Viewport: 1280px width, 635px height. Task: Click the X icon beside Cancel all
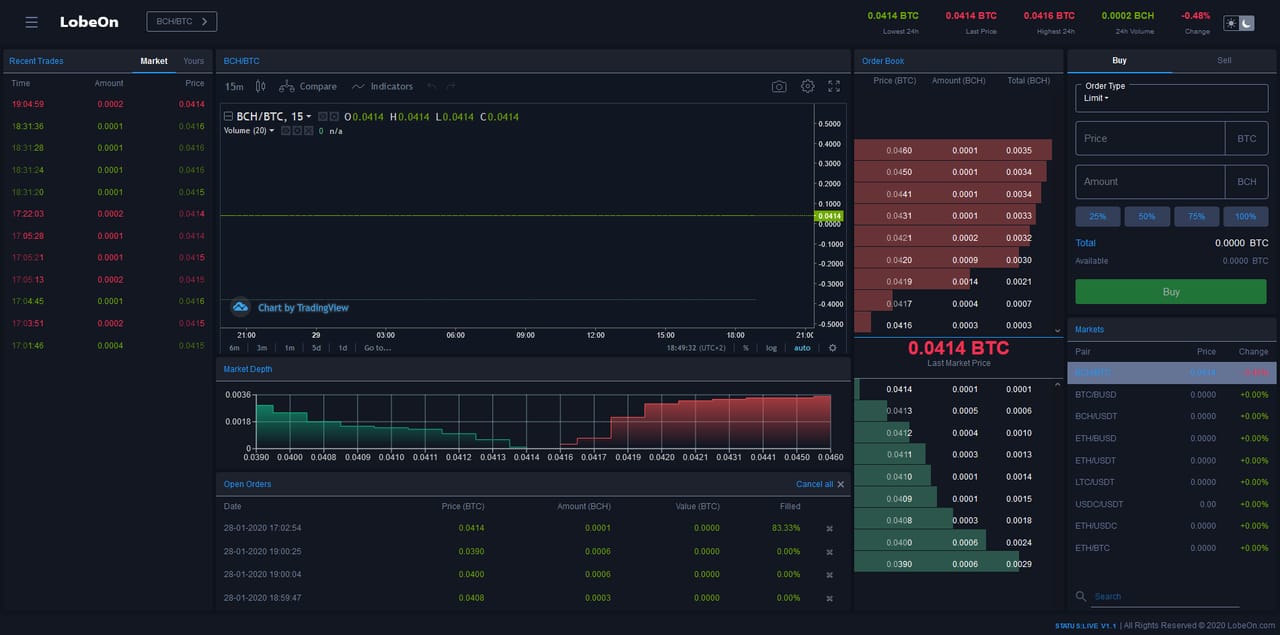tap(841, 484)
